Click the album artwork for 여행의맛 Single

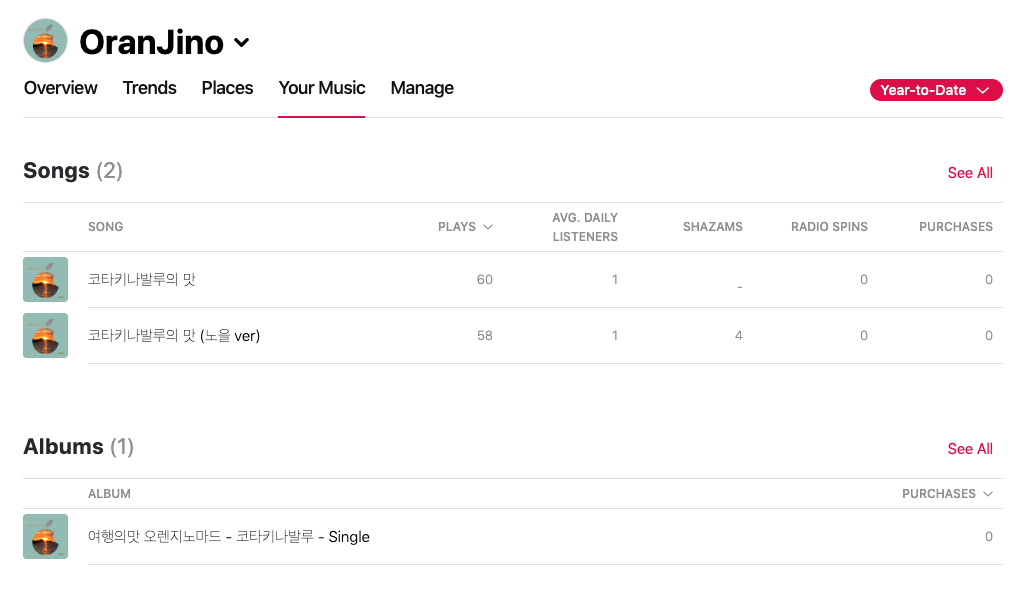(x=45, y=536)
